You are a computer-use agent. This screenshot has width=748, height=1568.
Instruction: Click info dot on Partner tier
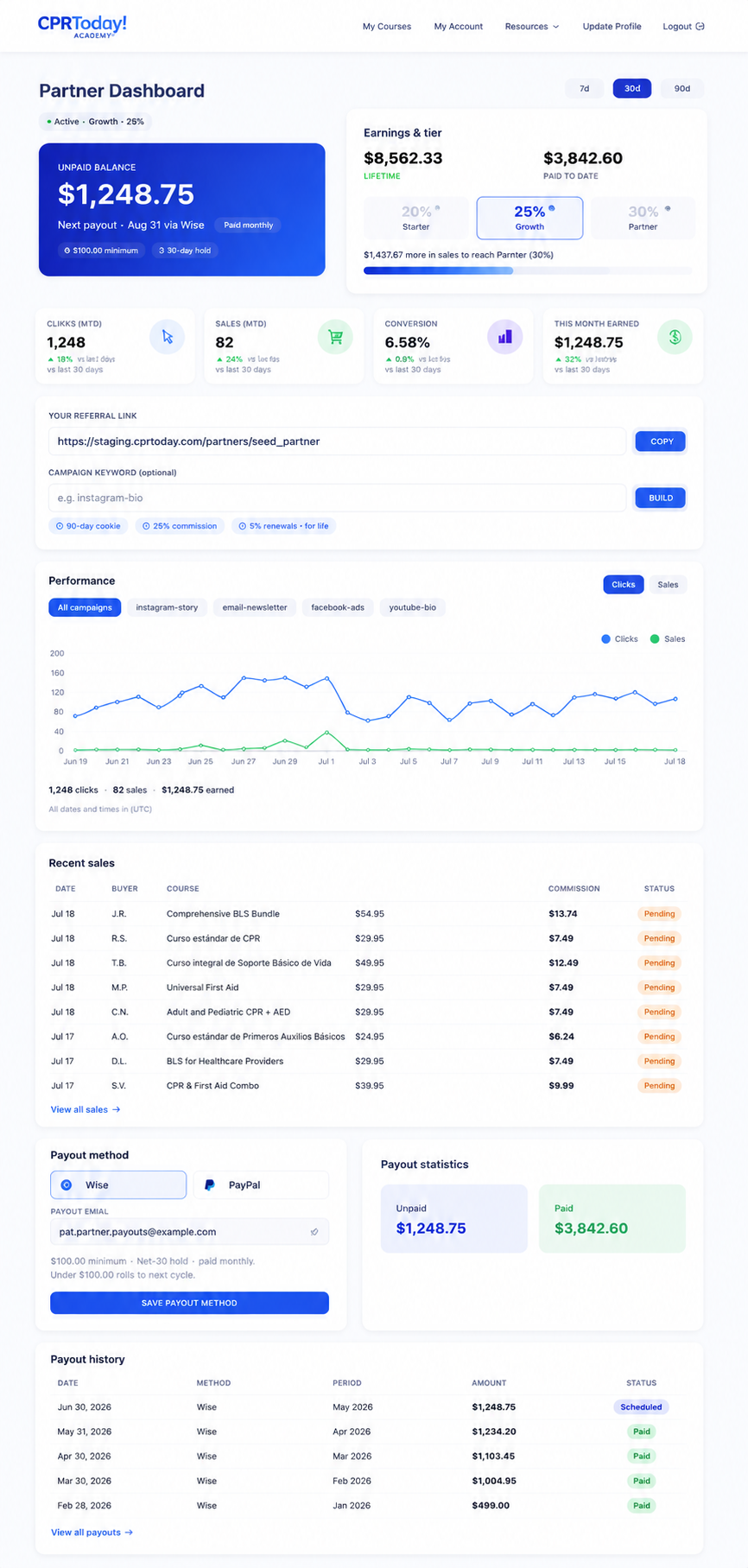click(668, 208)
